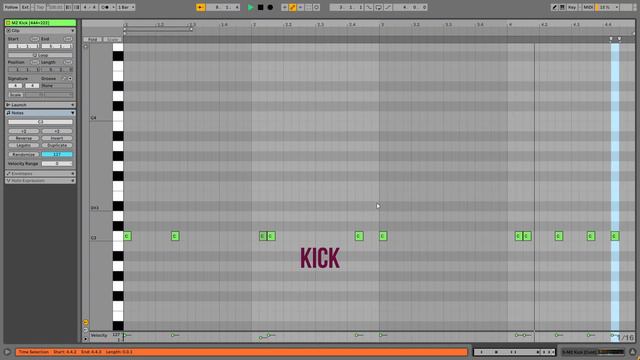This screenshot has width=640, height=360.
Task: Toggle the Clip activator checkbox
Action: pos(9,31)
